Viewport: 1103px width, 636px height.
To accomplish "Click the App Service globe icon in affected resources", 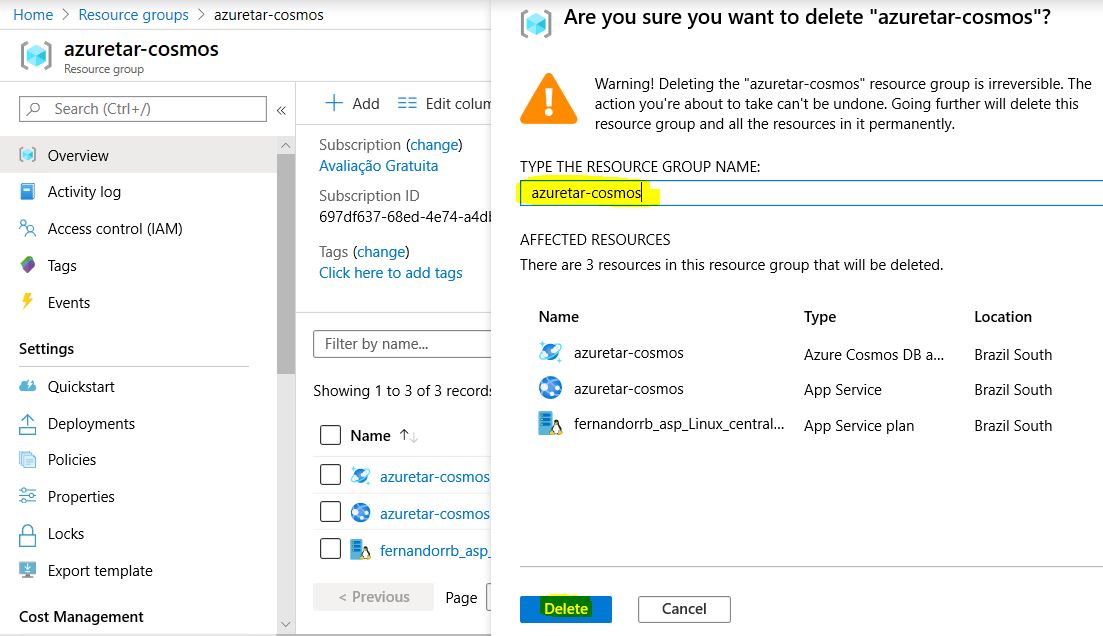I will point(550,388).
